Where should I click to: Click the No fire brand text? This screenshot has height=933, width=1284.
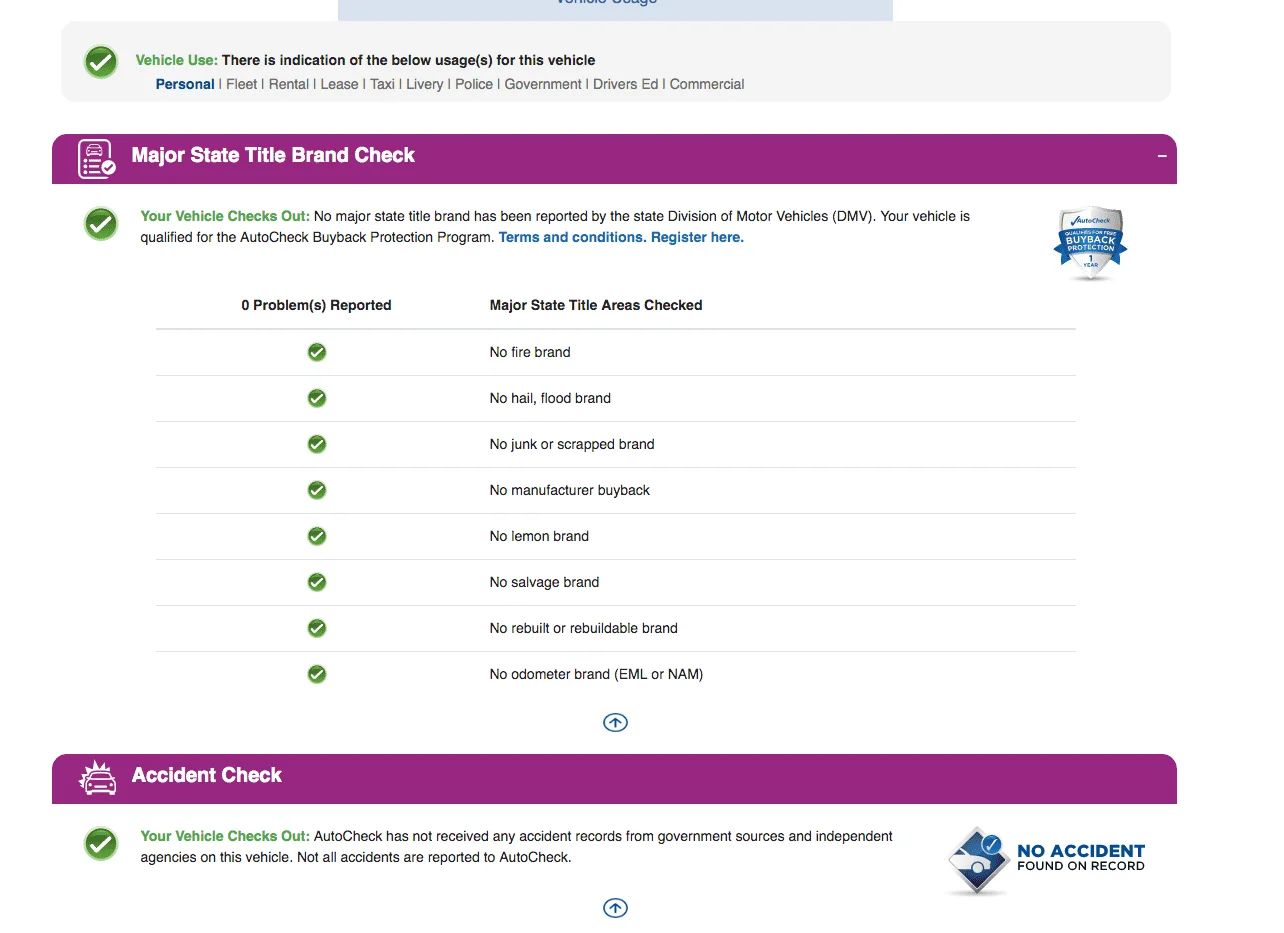(530, 352)
